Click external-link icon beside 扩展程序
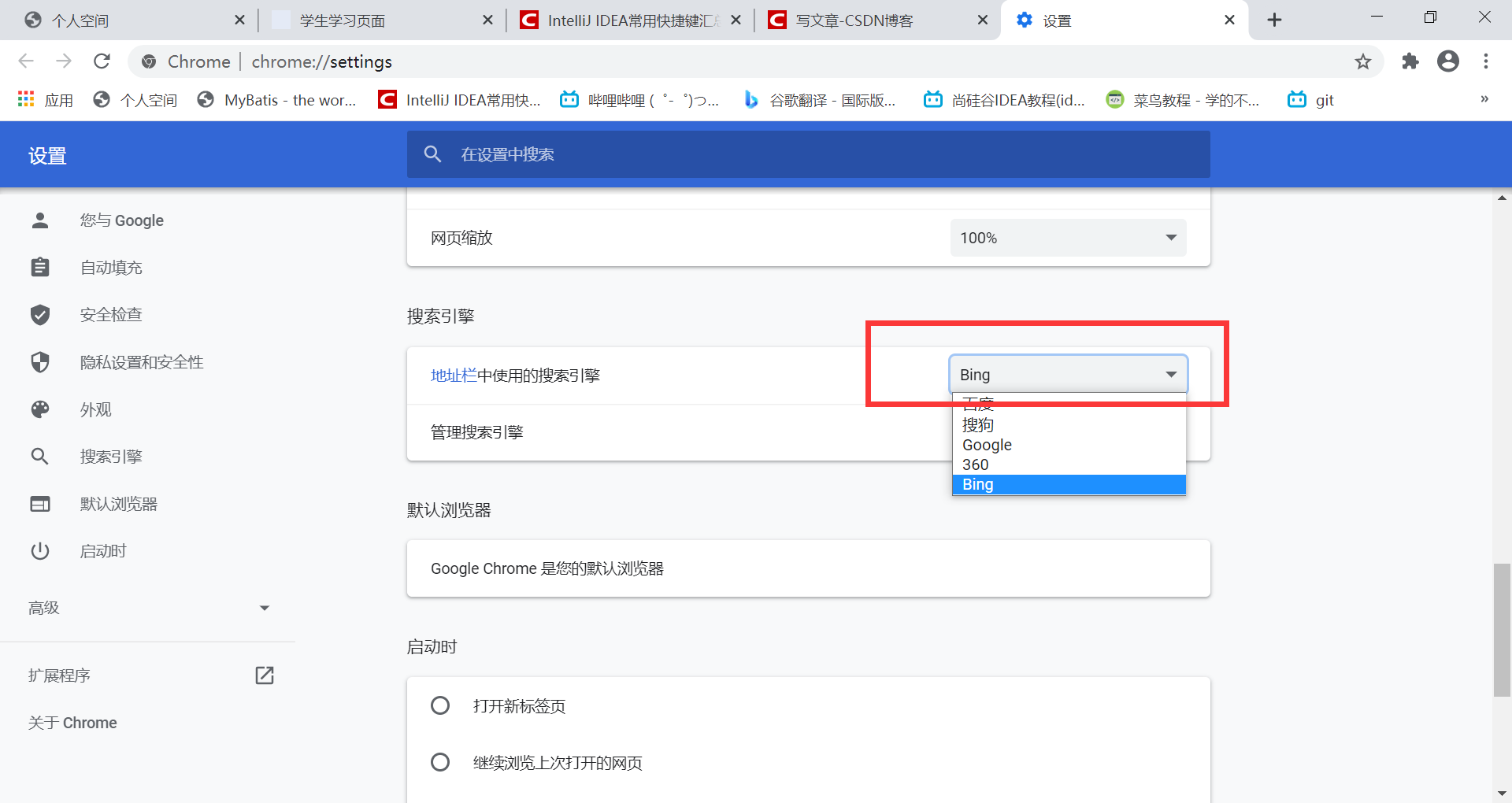Screen dimensions: 1512x803 click(265, 675)
